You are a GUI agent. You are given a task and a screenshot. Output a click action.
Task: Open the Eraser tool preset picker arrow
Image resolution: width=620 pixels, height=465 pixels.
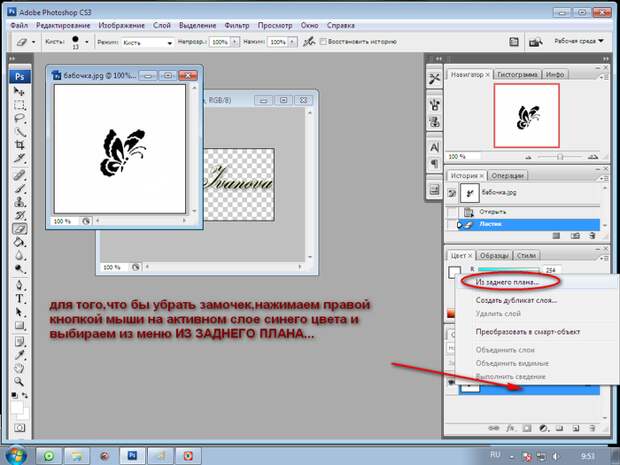[34, 42]
